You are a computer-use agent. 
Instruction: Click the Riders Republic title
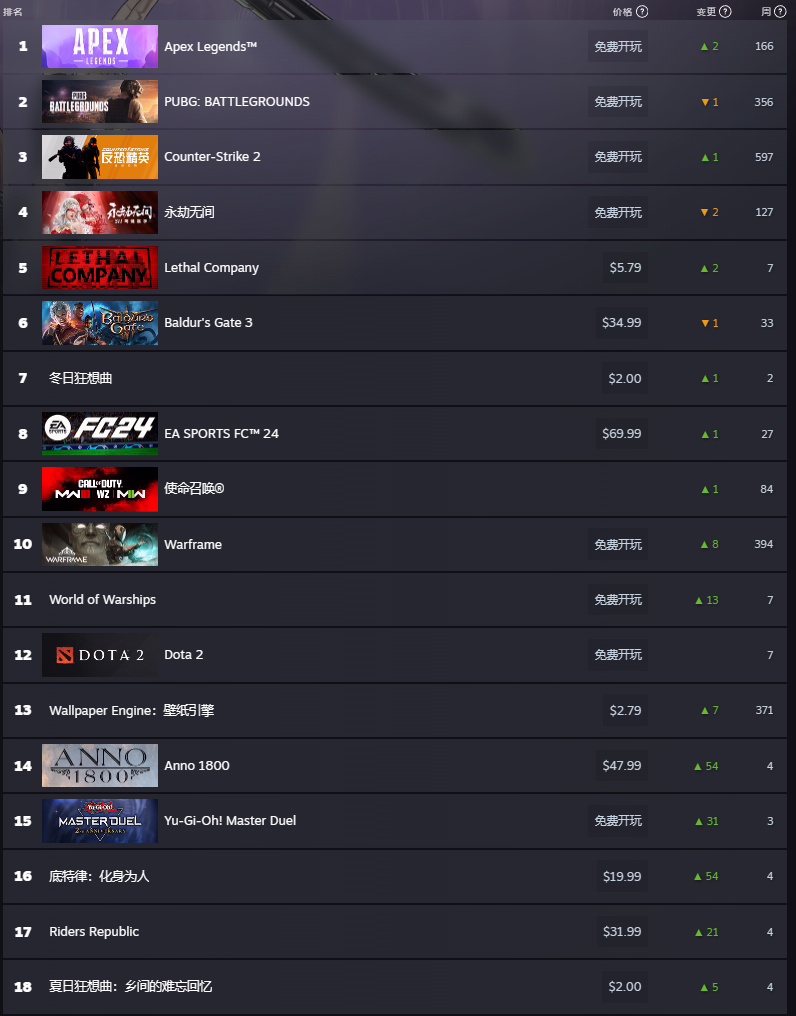click(x=94, y=931)
